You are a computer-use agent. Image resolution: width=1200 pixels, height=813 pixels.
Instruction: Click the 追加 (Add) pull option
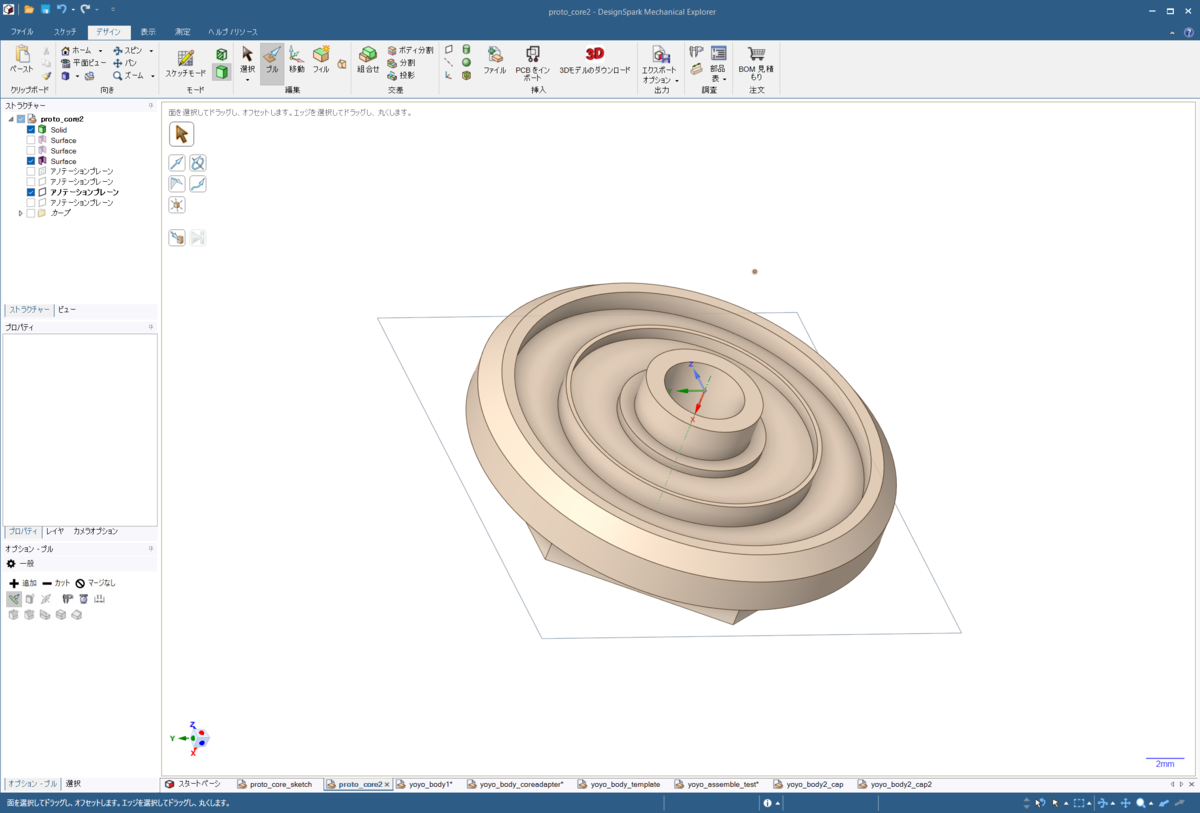(23, 583)
